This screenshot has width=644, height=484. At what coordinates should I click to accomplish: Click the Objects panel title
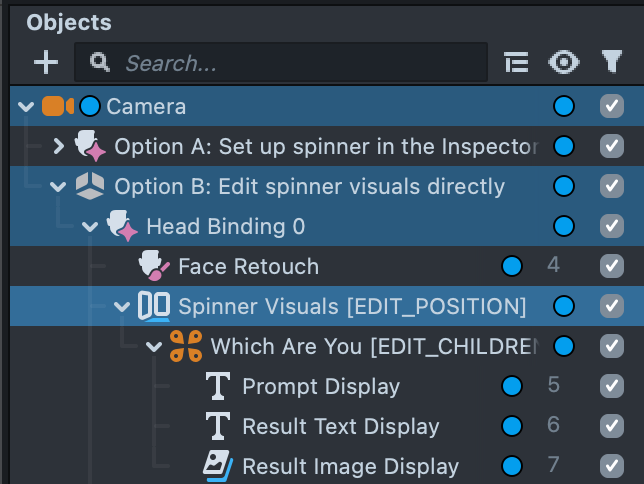click(x=69, y=22)
